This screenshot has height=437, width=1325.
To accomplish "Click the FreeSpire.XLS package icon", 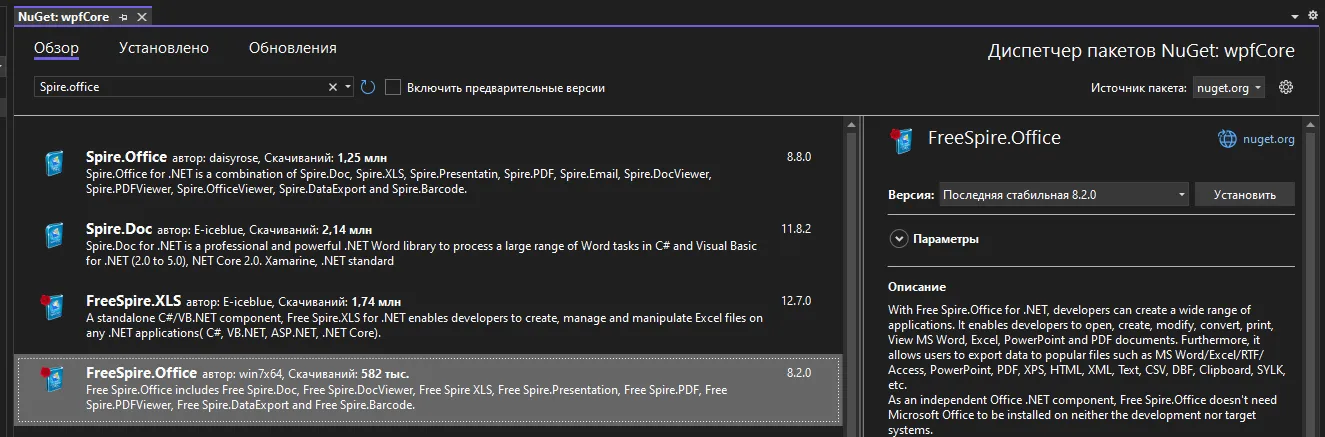I will pos(52,307).
